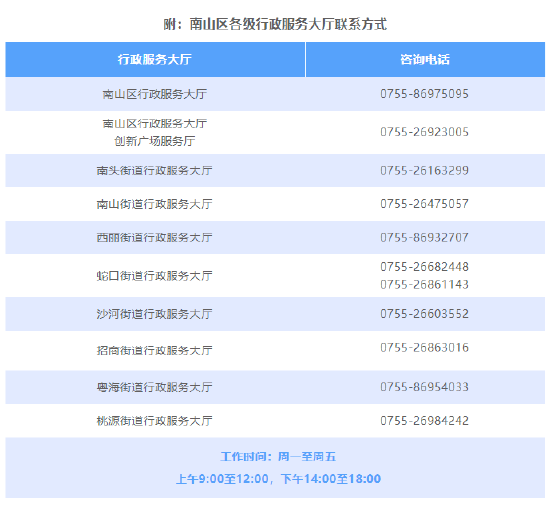Click the 咨询电话 column header

click(x=425, y=59)
